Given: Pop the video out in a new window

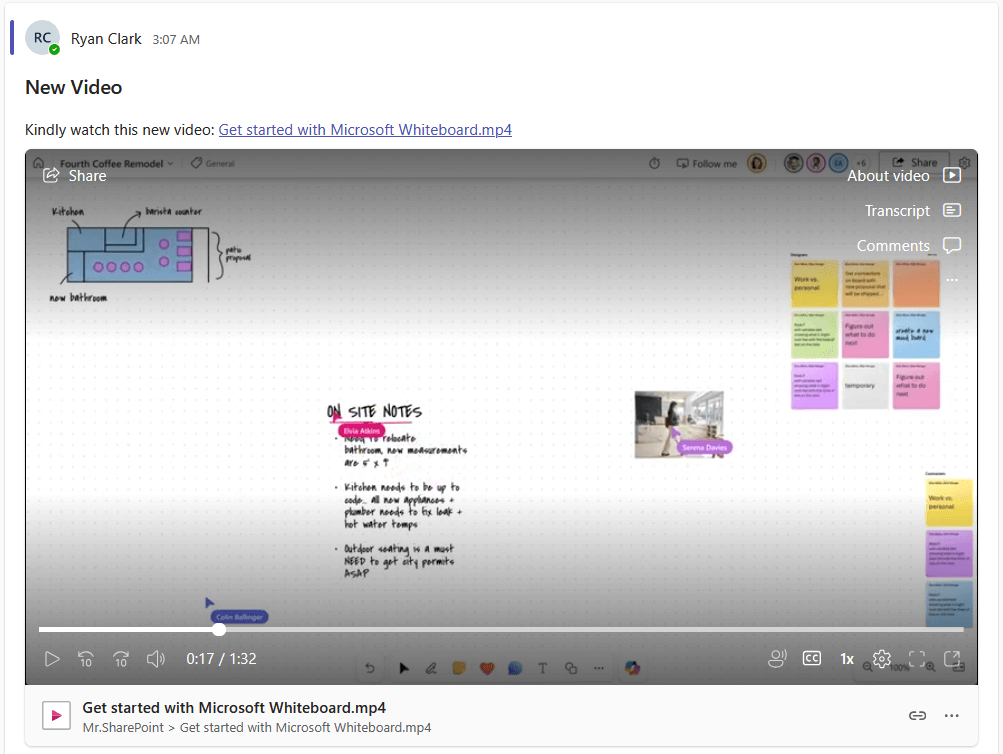Looking at the screenshot, I should point(952,659).
